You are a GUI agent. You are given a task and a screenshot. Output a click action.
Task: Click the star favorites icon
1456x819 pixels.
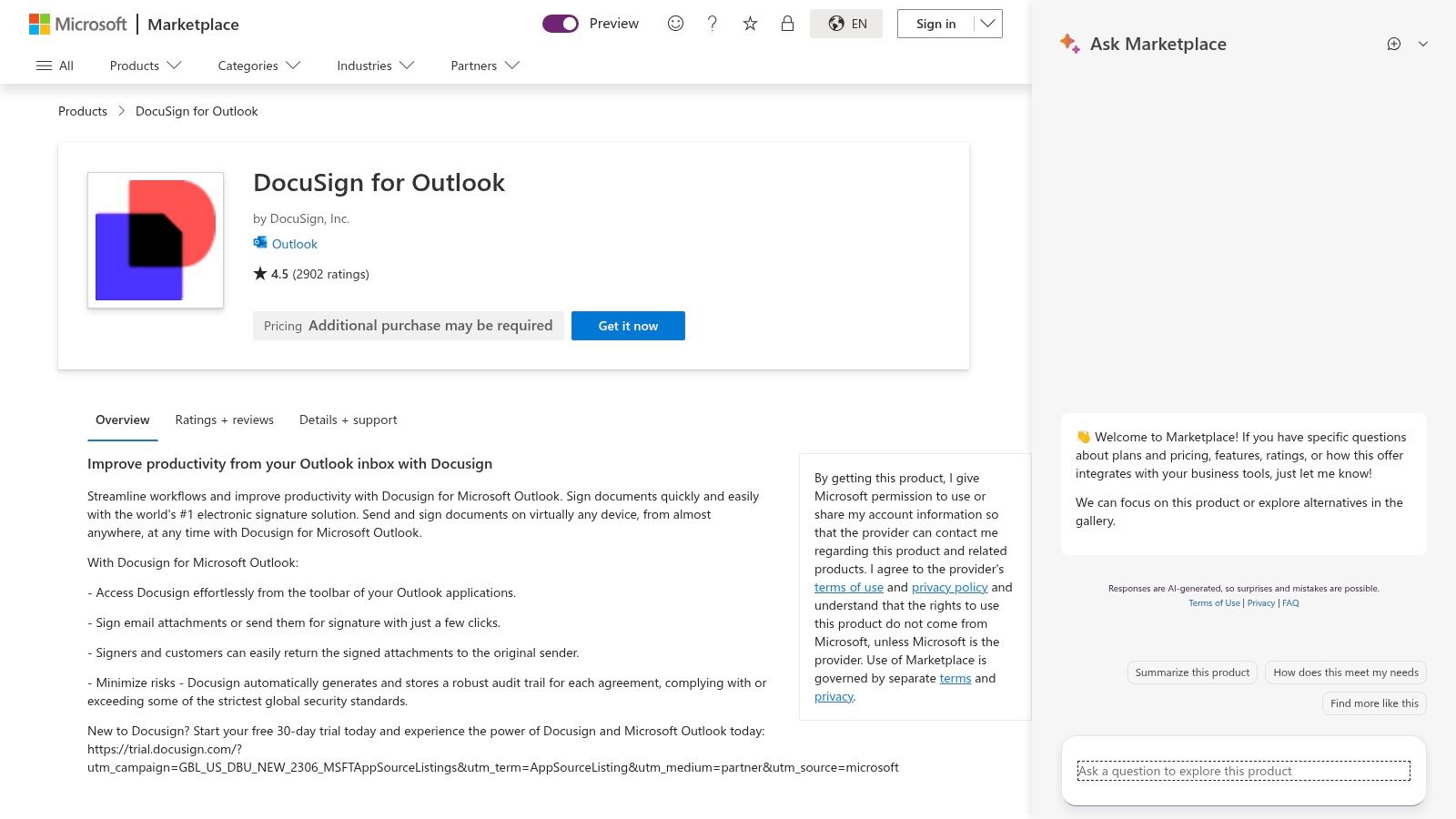point(750,24)
